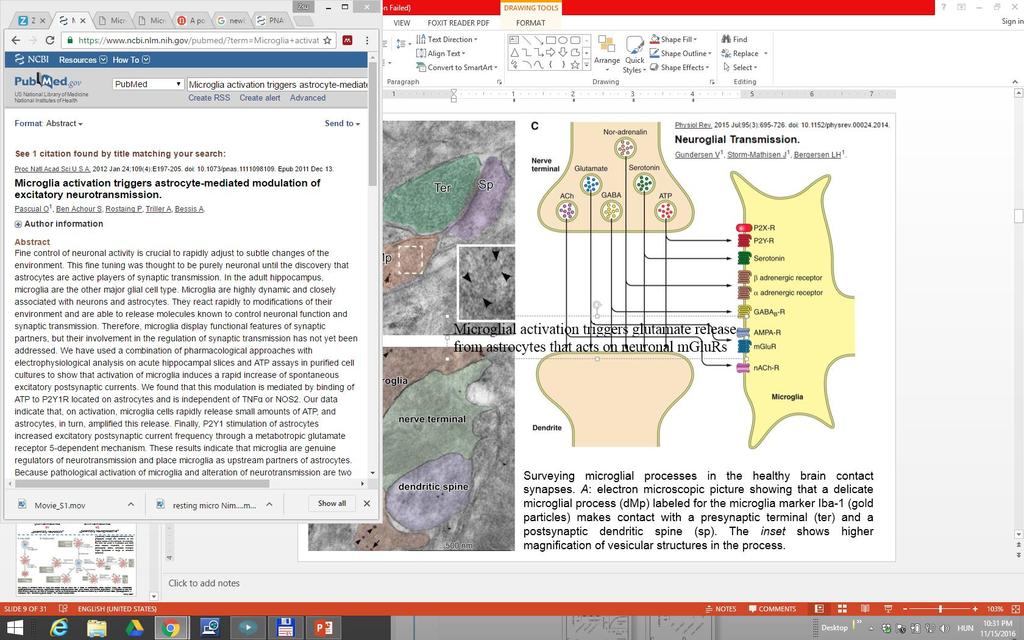This screenshot has width=1024, height=640.
Task: Bookmark this page with the star icon
Action: [x=327, y=40]
